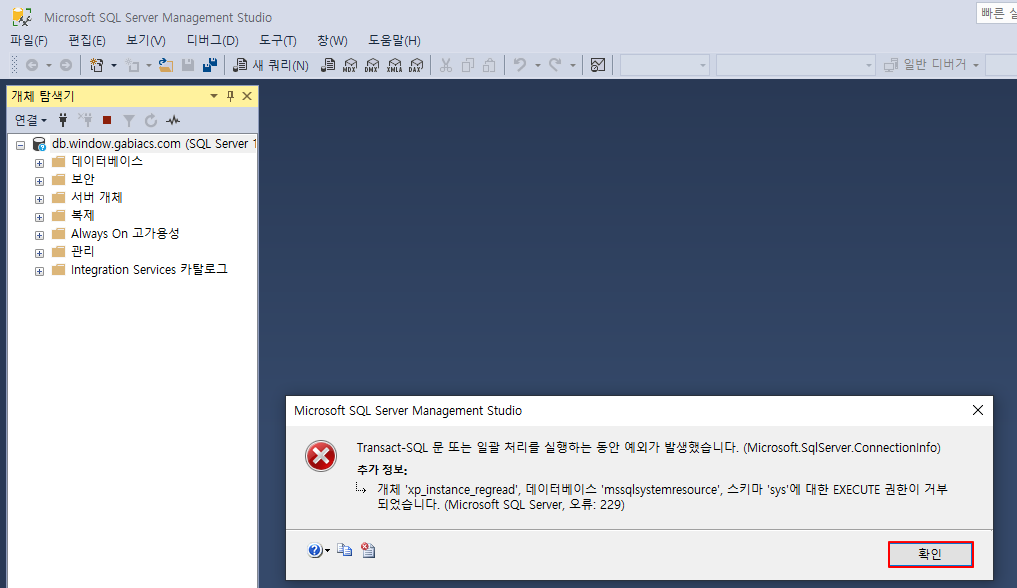The width and height of the screenshot is (1017, 588).
Task: Expand the Integration Services 카탈로그 node
Action: (39, 272)
